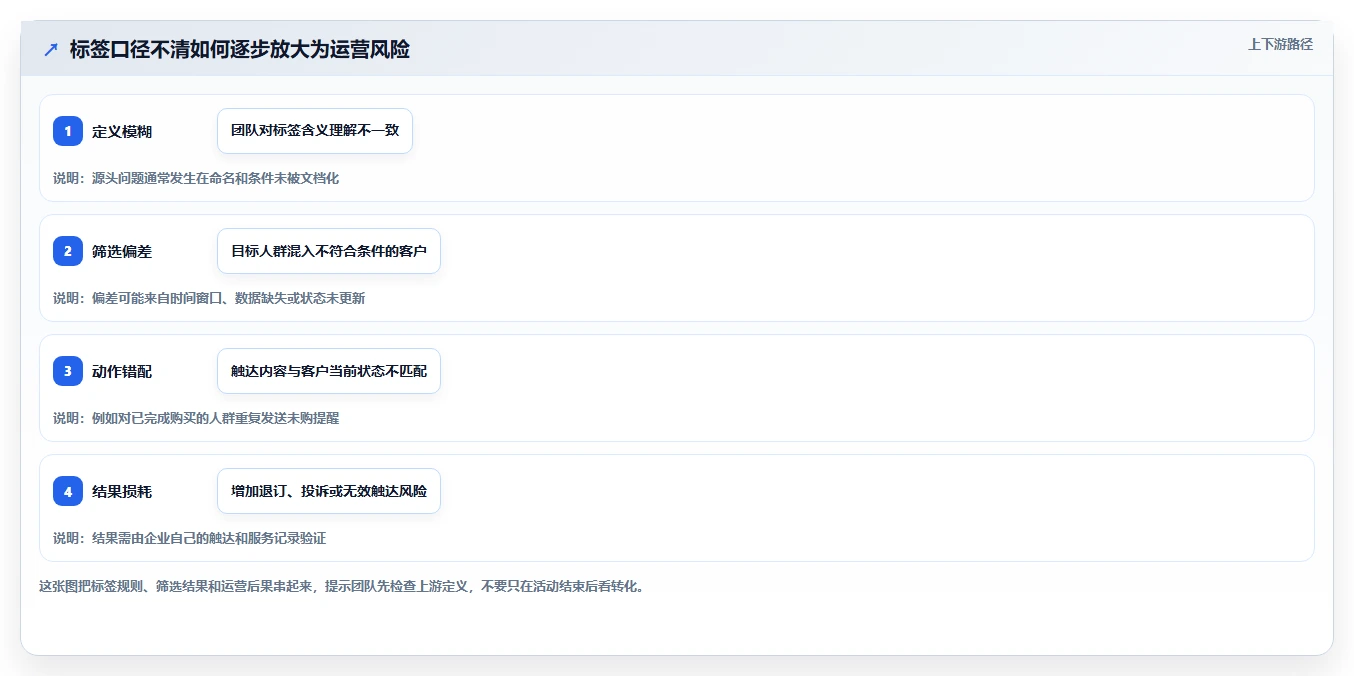Select step number 2 badge
The height and width of the screenshot is (676, 1354).
coord(68,251)
